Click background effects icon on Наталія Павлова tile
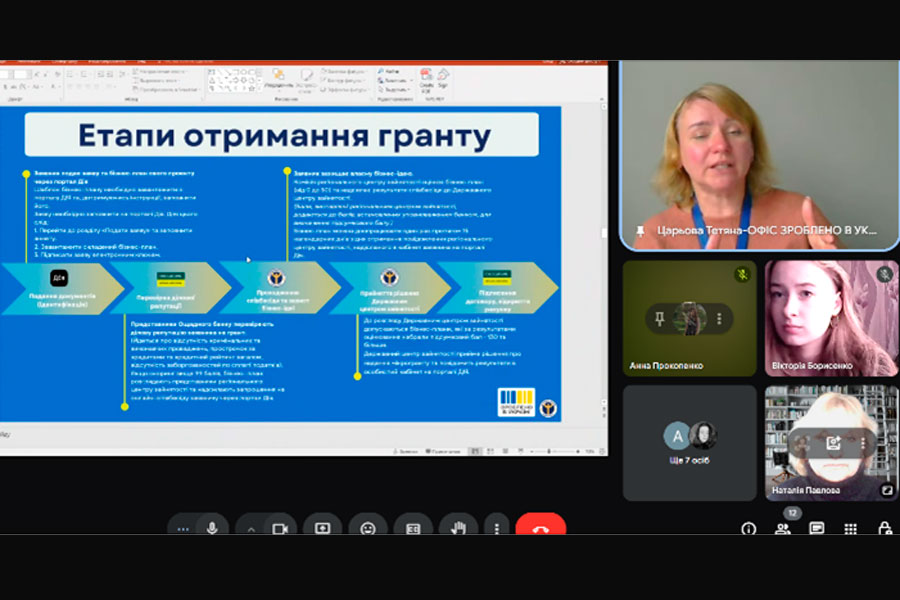 pyautogui.click(x=833, y=443)
